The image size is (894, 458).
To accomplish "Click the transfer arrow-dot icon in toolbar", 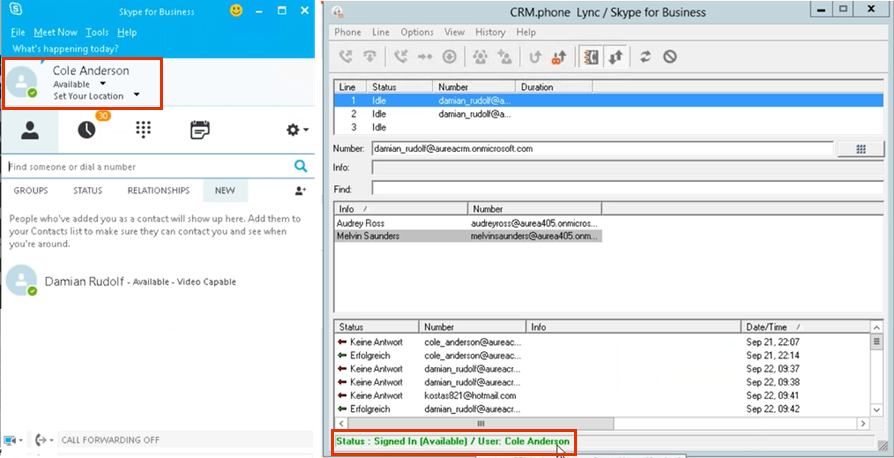I will [425, 56].
